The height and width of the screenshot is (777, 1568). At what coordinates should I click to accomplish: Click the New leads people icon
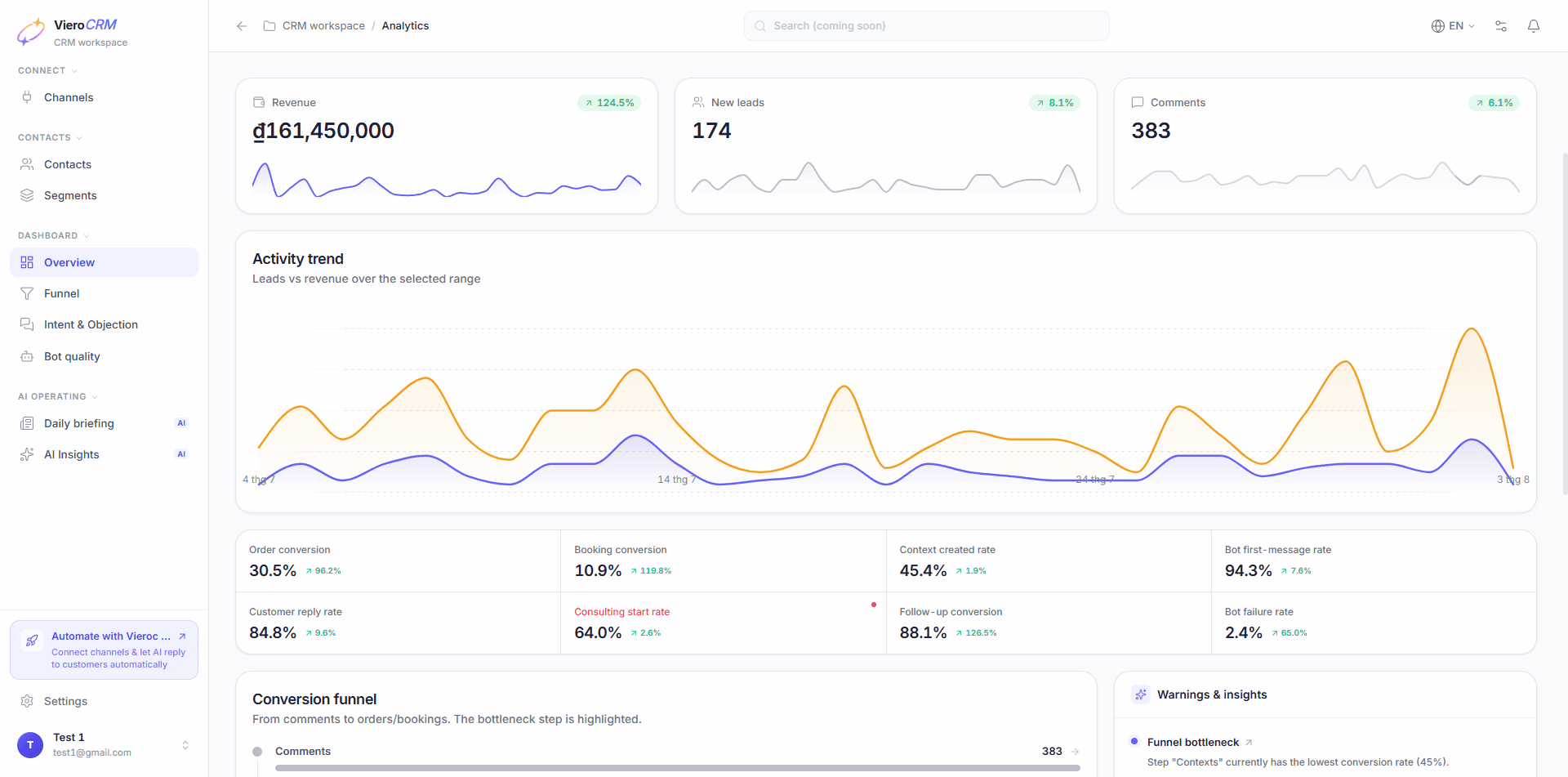pos(698,102)
